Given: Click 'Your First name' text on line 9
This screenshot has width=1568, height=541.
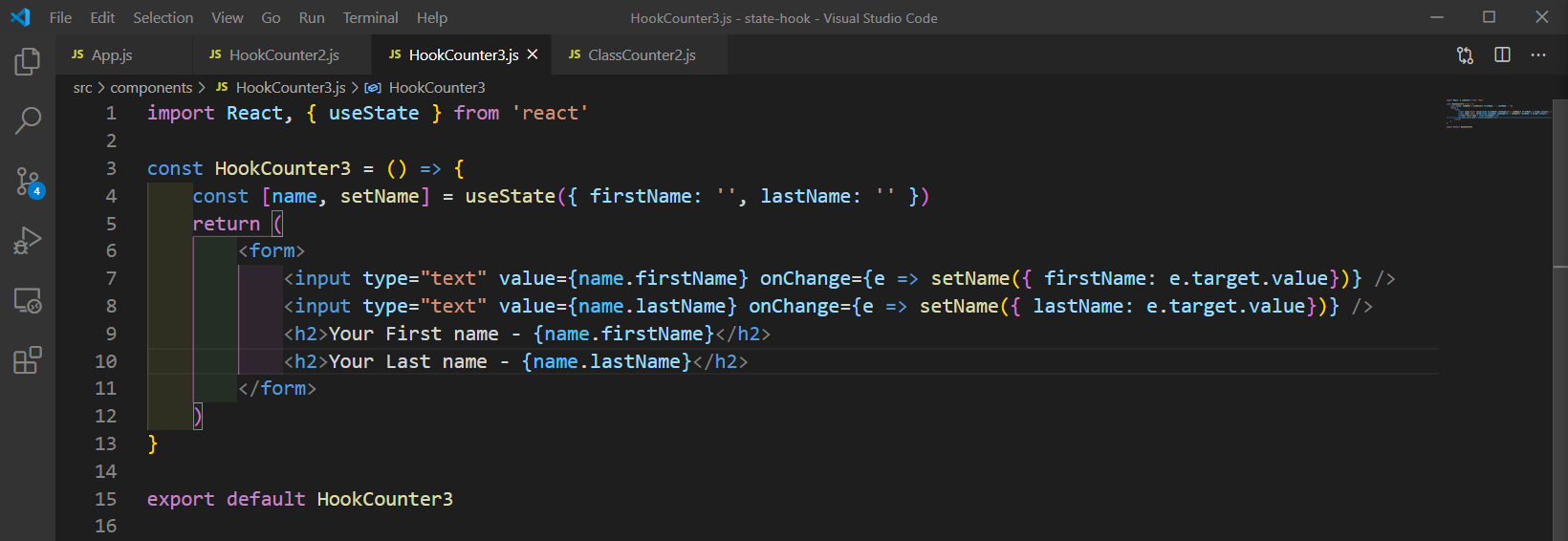Looking at the screenshot, I should pyautogui.click(x=413, y=334).
